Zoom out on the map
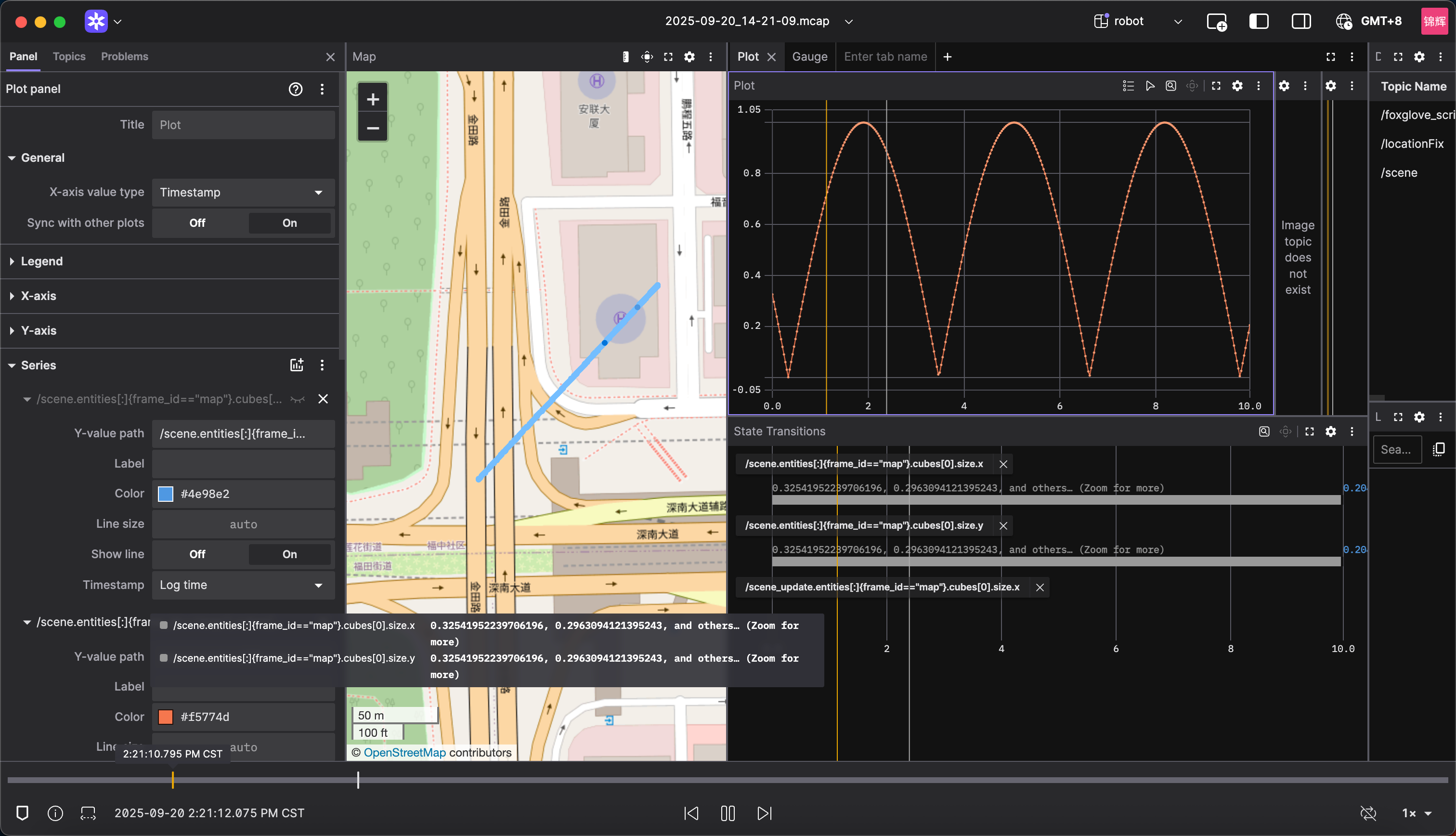Screen dimensions: 1456x836 coord(373,128)
